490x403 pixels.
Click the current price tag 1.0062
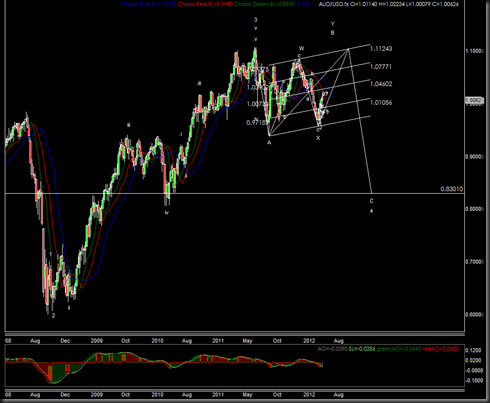coord(474,100)
